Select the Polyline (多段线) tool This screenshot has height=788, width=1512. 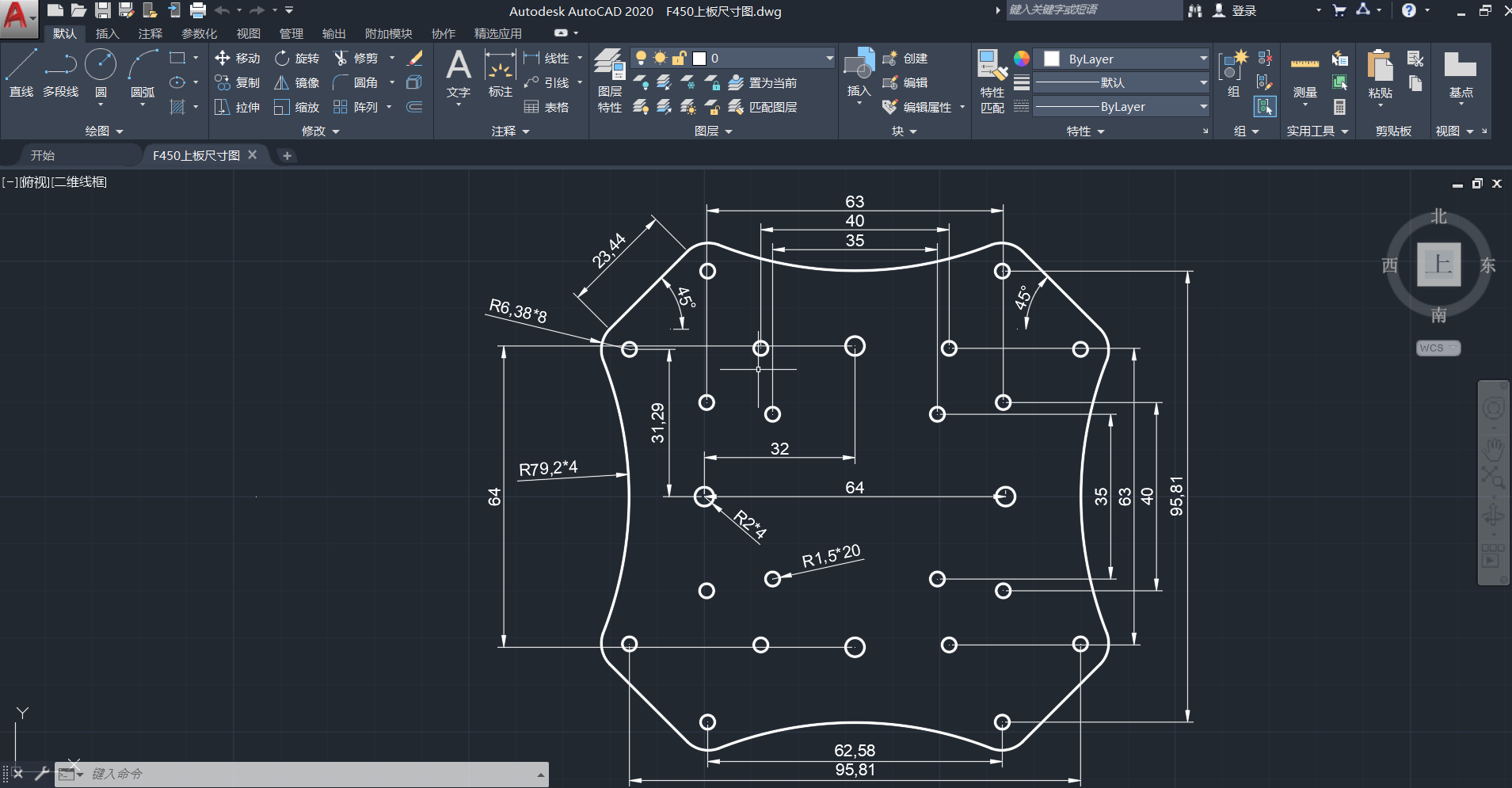[x=61, y=73]
